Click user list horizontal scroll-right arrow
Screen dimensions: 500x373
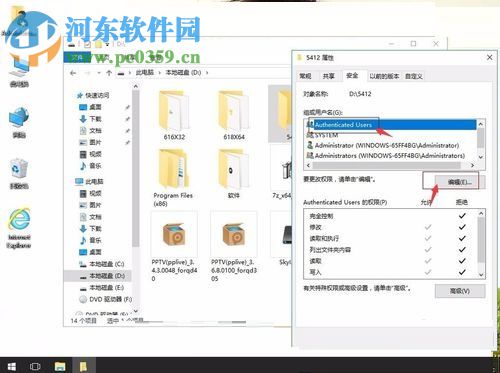[472, 165]
